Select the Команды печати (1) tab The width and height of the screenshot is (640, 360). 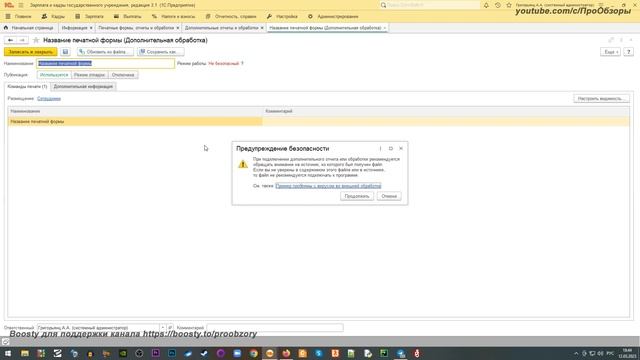[27, 87]
